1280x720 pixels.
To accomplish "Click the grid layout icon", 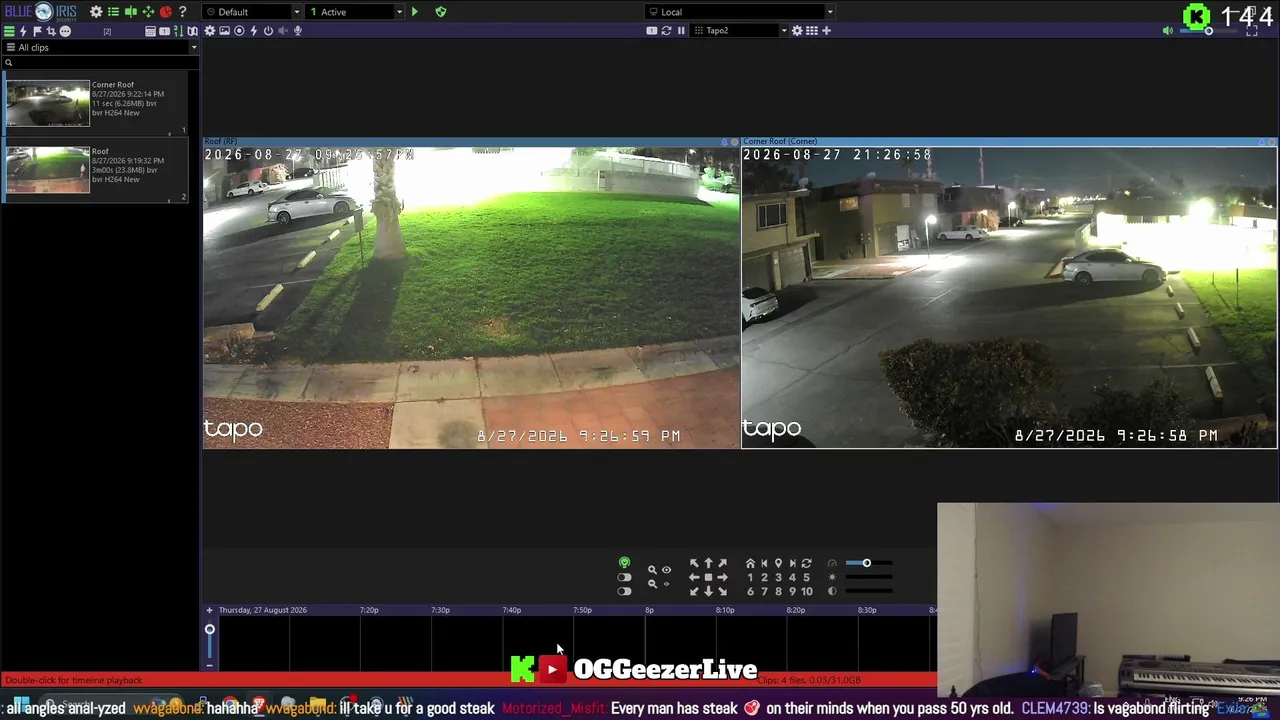I will [812, 31].
